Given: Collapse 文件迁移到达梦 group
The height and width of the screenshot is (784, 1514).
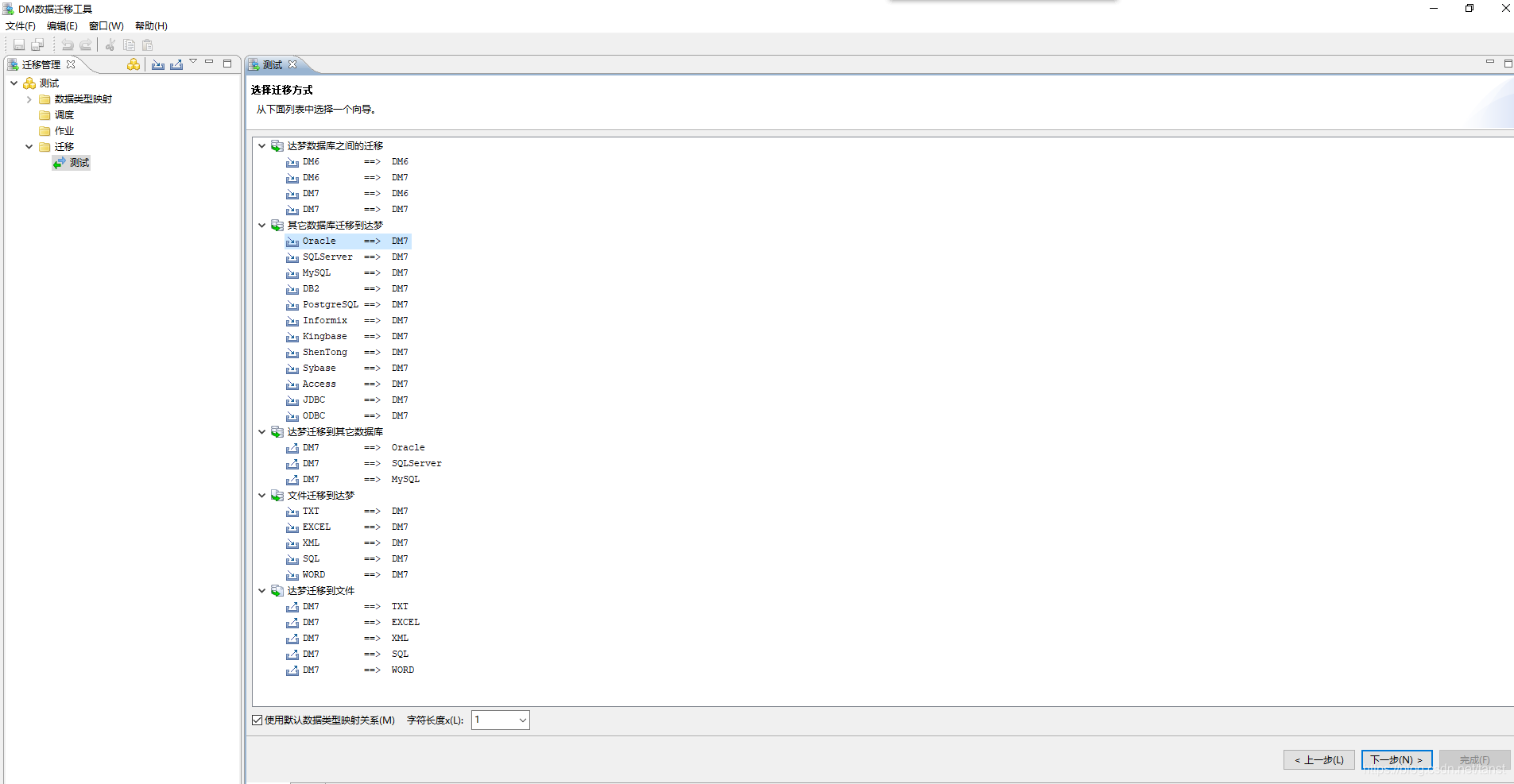Looking at the screenshot, I should tap(261, 496).
